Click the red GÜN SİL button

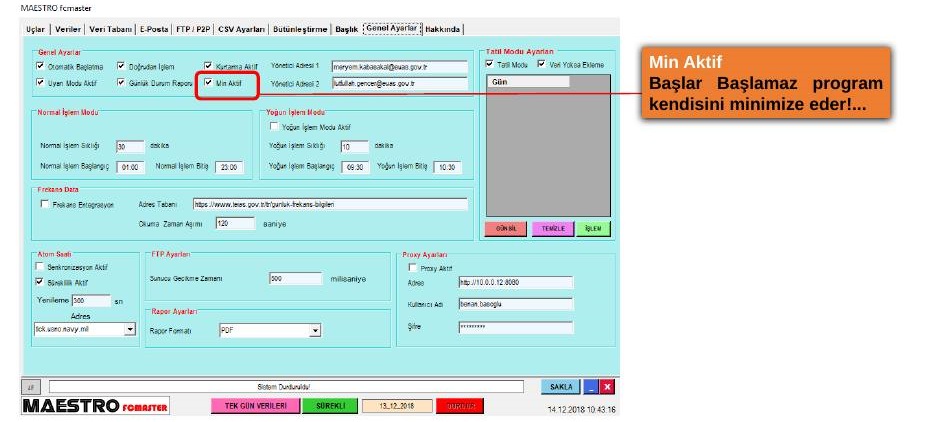pos(506,229)
